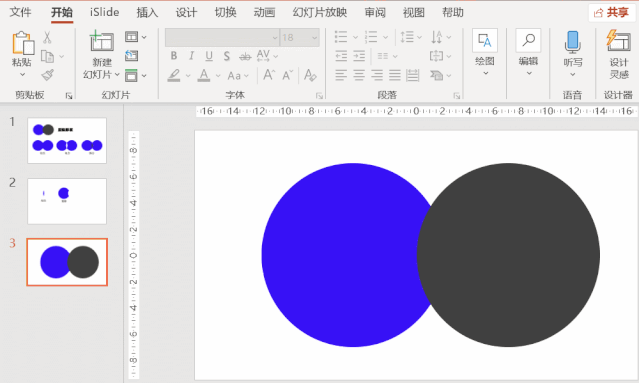Toggle text Shadow
The image size is (639, 383).
(227, 56)
